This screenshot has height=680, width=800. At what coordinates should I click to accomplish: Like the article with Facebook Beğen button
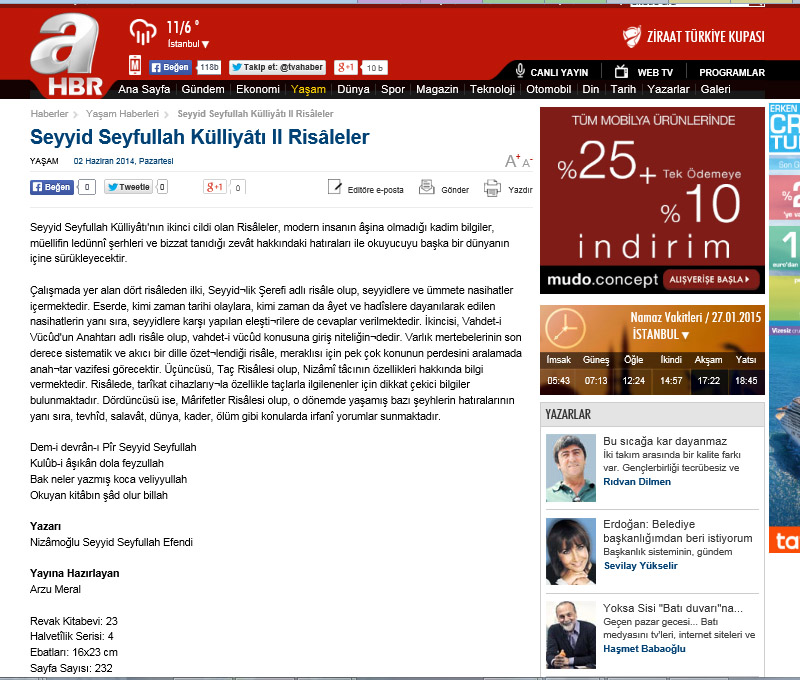point(51,187)
